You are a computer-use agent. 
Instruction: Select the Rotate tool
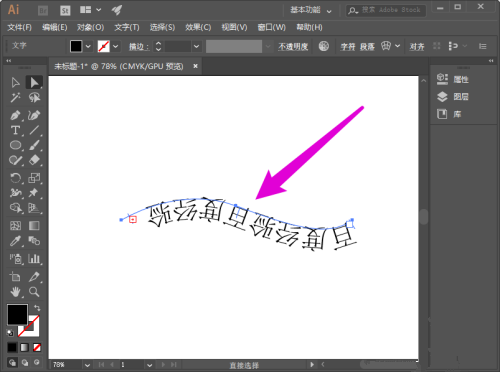pos(15,178)
